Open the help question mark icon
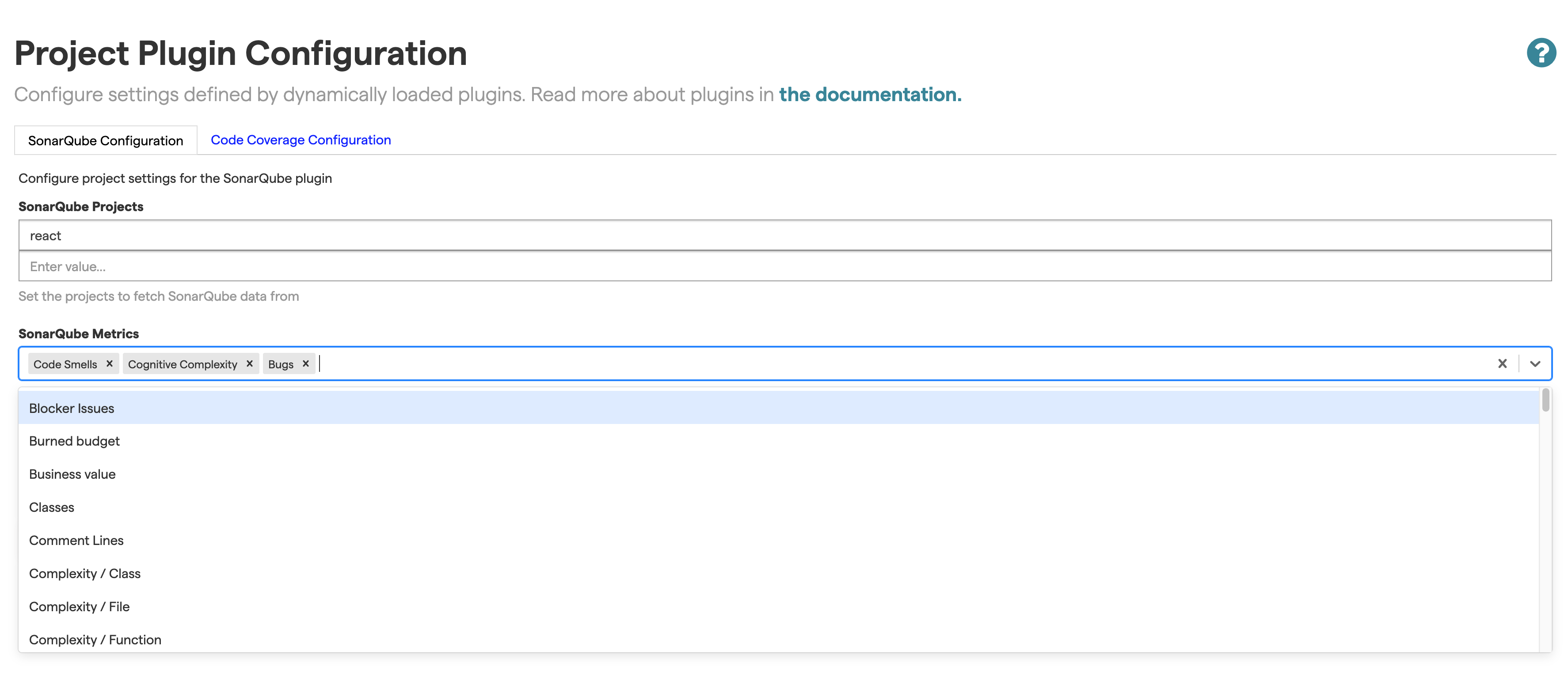1568x681 pixels. (x=1541, y=52)
